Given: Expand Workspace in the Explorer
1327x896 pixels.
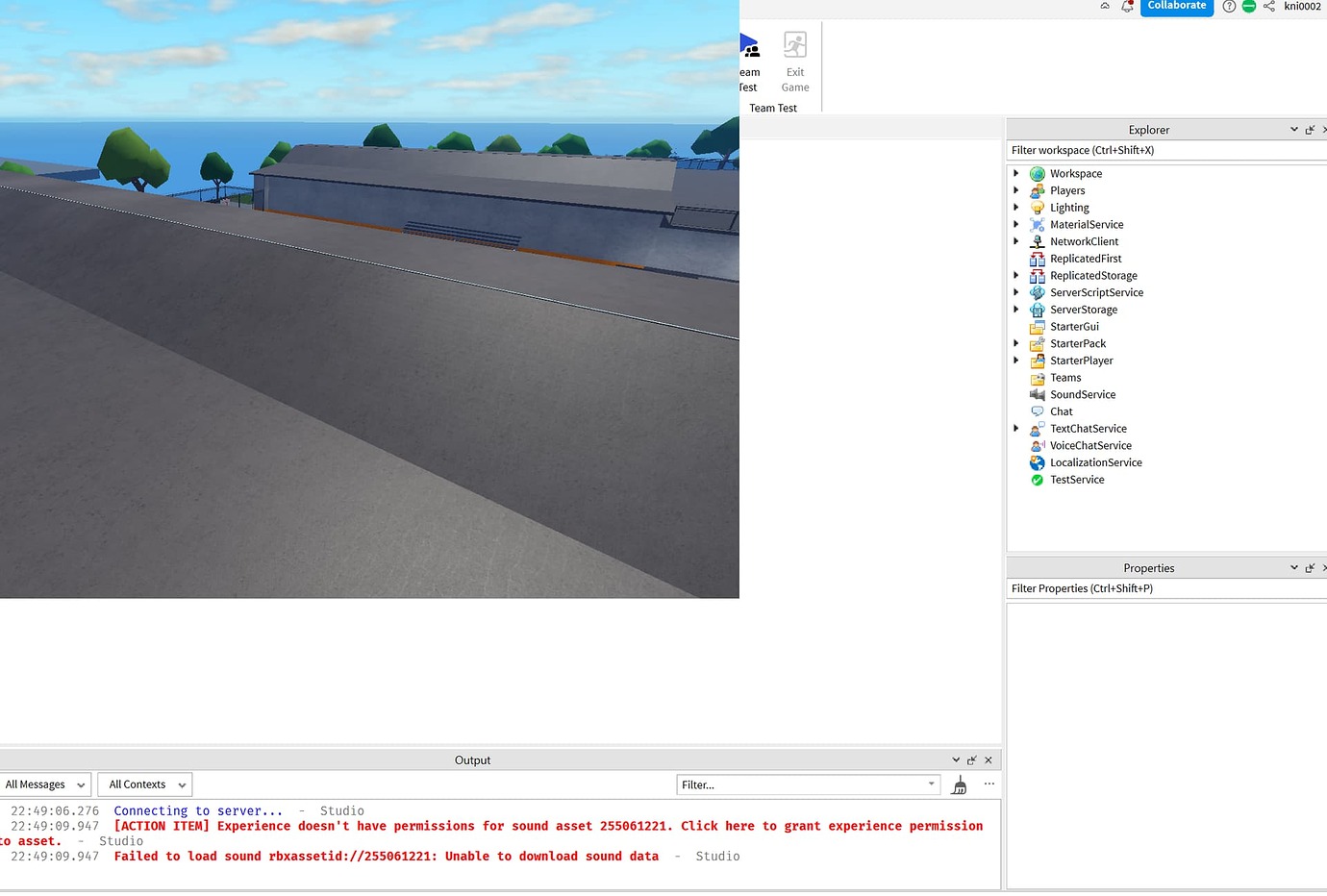Looking at the screenshot, I should pyautogui.click(x=1017, y=173).
